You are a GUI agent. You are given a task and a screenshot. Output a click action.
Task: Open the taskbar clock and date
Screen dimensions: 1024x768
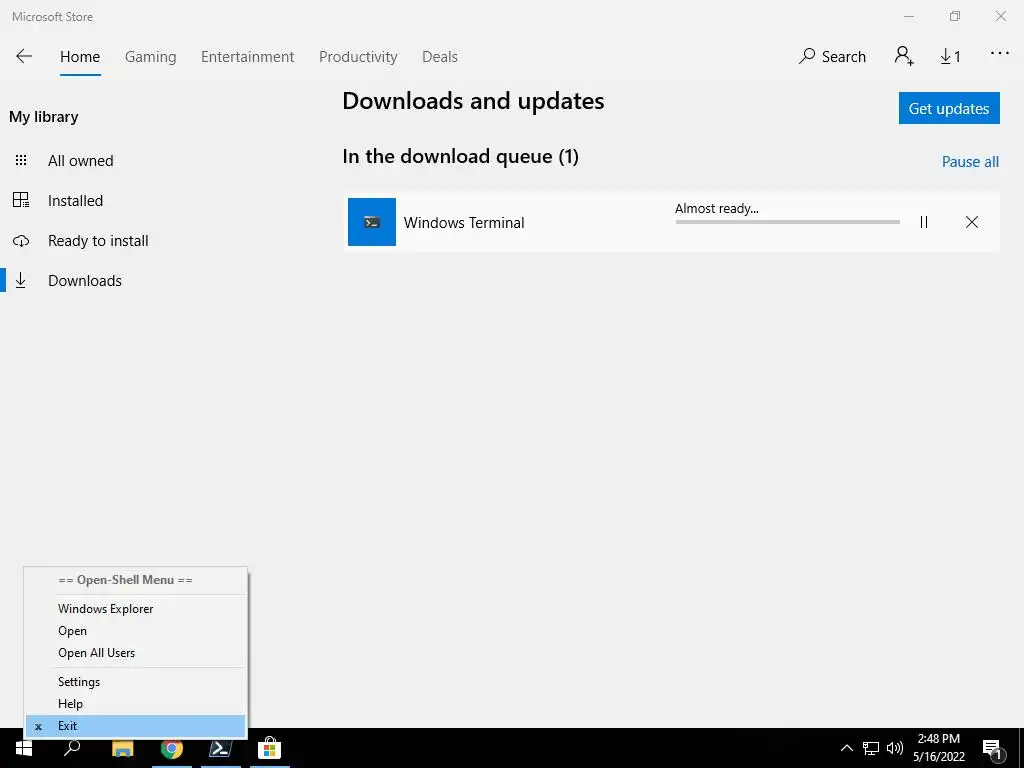click(938, 748)
